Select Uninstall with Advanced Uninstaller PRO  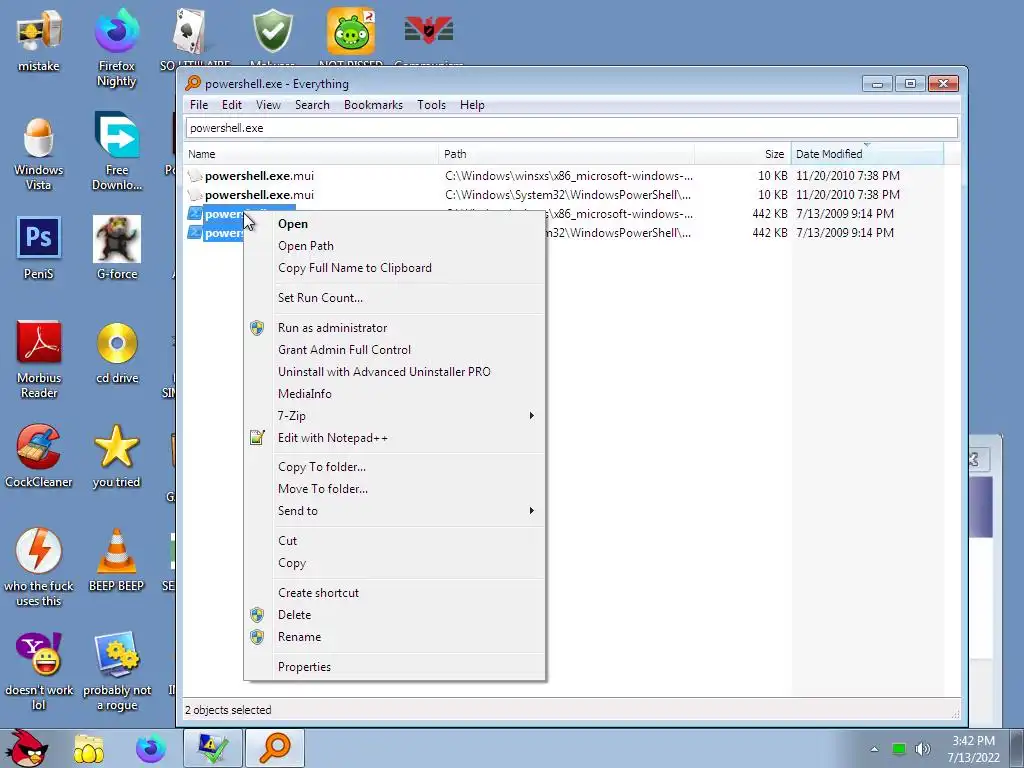point(395,372)
